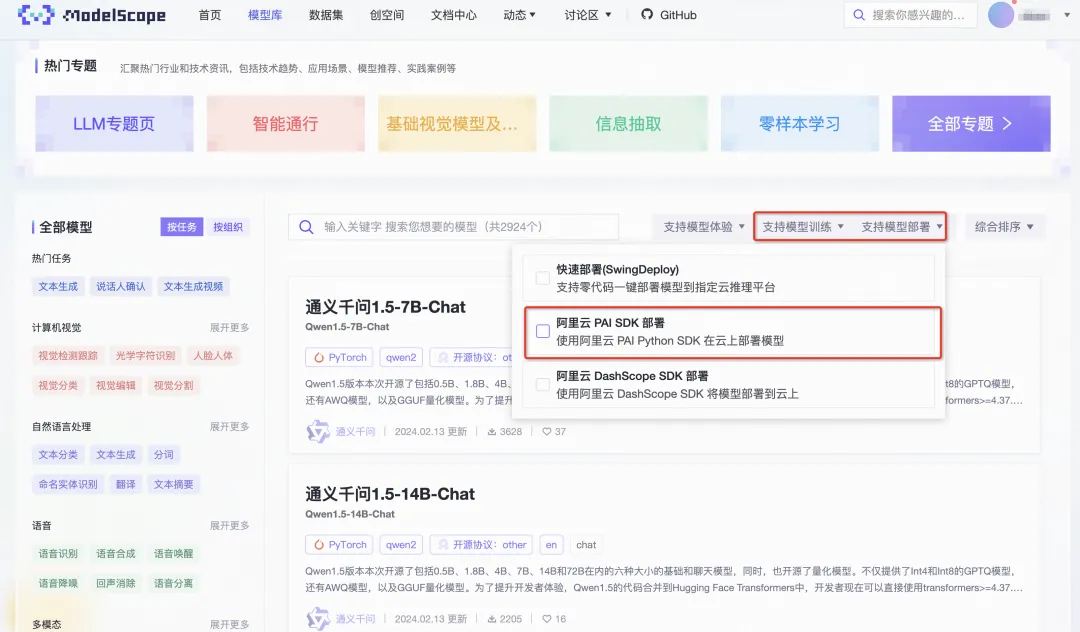Open the 支持模型体验 filter dropdown
This screenshot has height=632, width=1080.
(703, 227)
